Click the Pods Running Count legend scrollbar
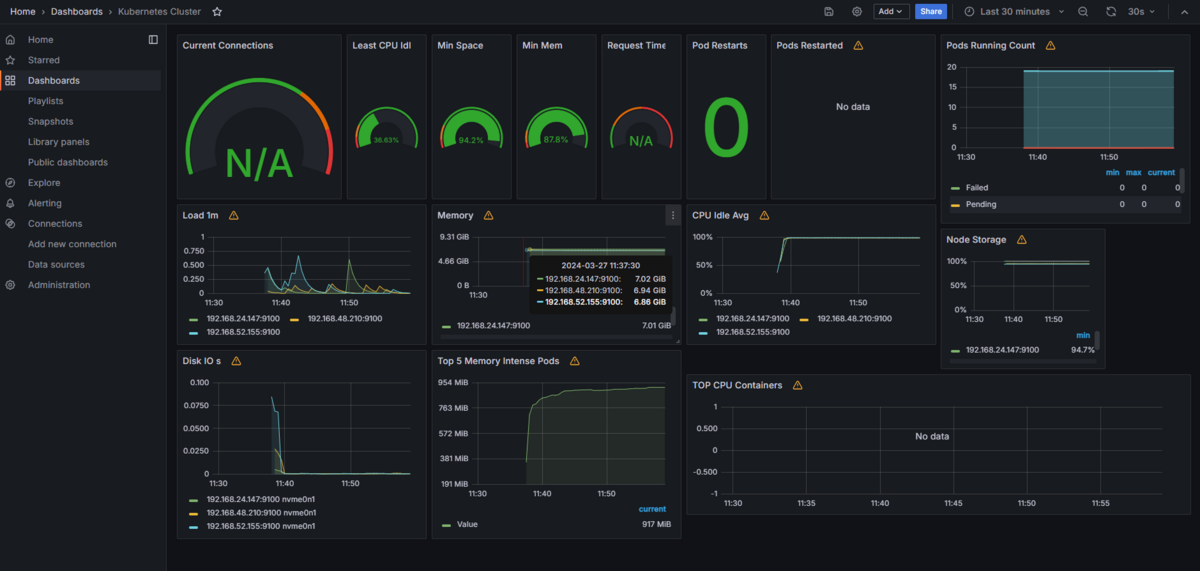 (1182, 181)
